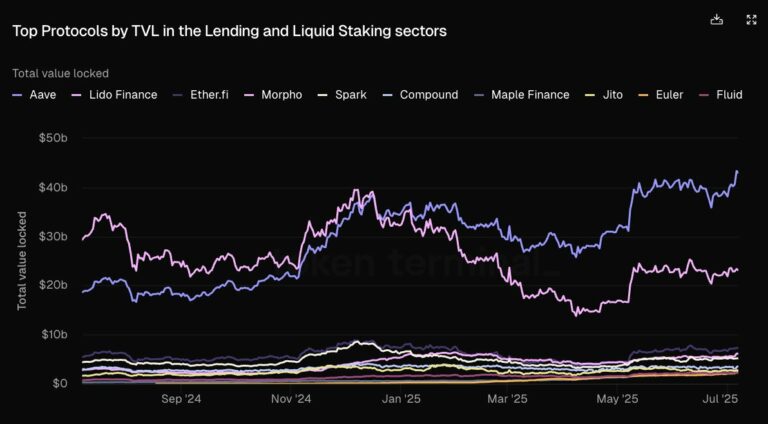Screen dimensions: 768x424
Task: Toggle Jito series in legend
Action: [x=604, y=94]
